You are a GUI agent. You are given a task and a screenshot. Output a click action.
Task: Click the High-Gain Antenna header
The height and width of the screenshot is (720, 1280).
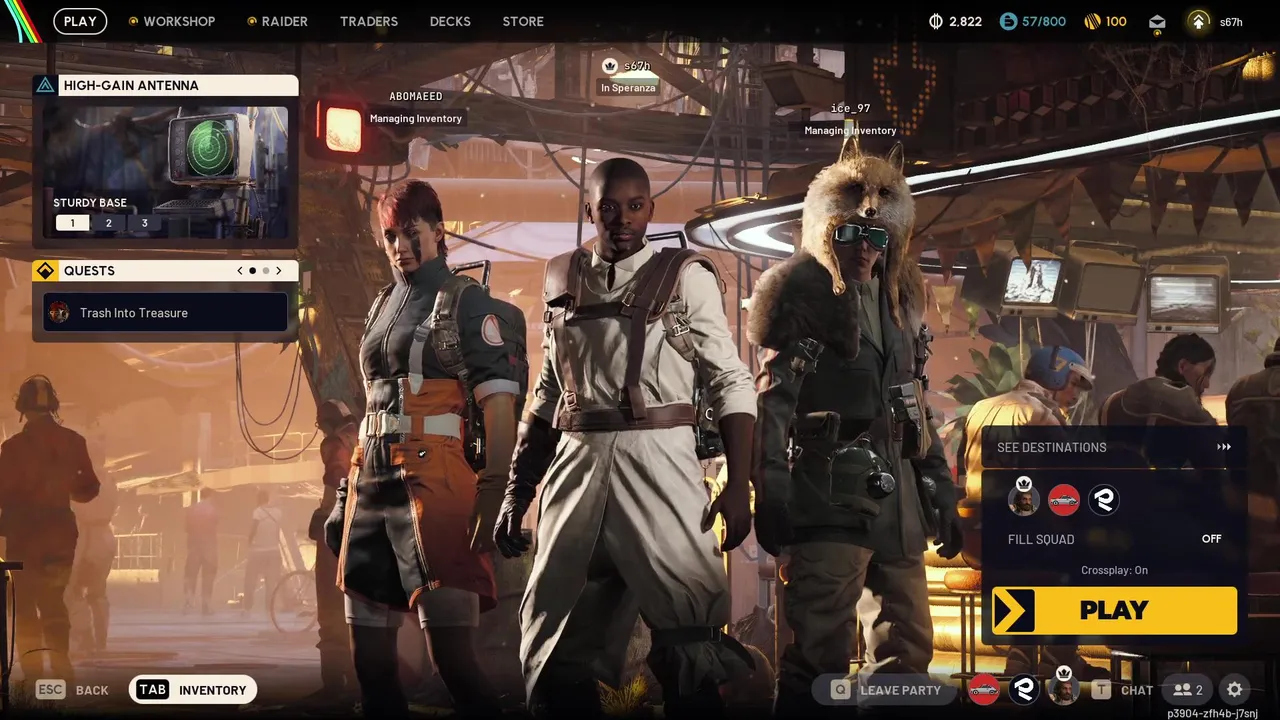[x=166, y=85]
